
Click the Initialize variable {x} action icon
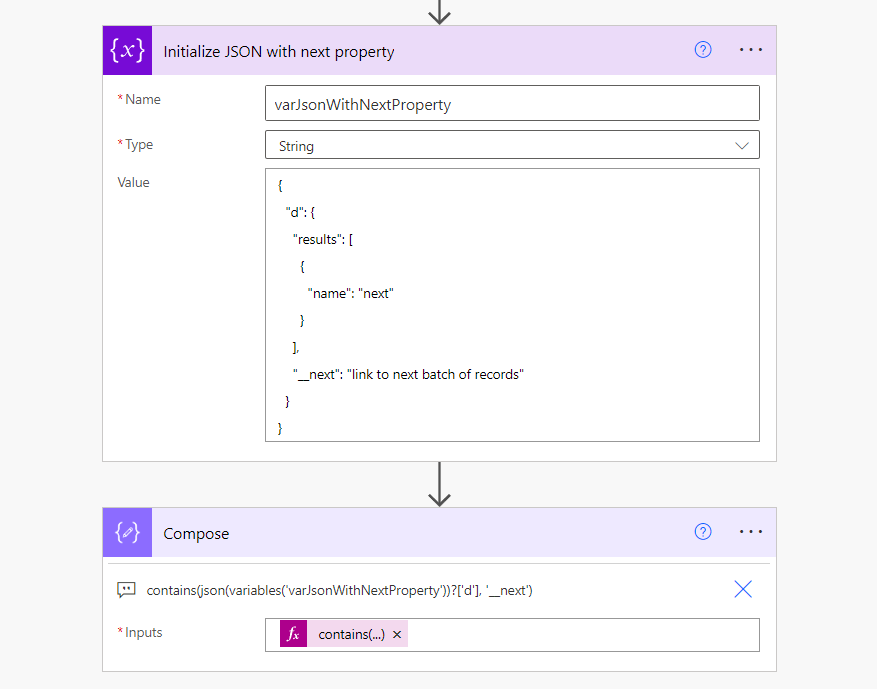[x=126, y=49]
